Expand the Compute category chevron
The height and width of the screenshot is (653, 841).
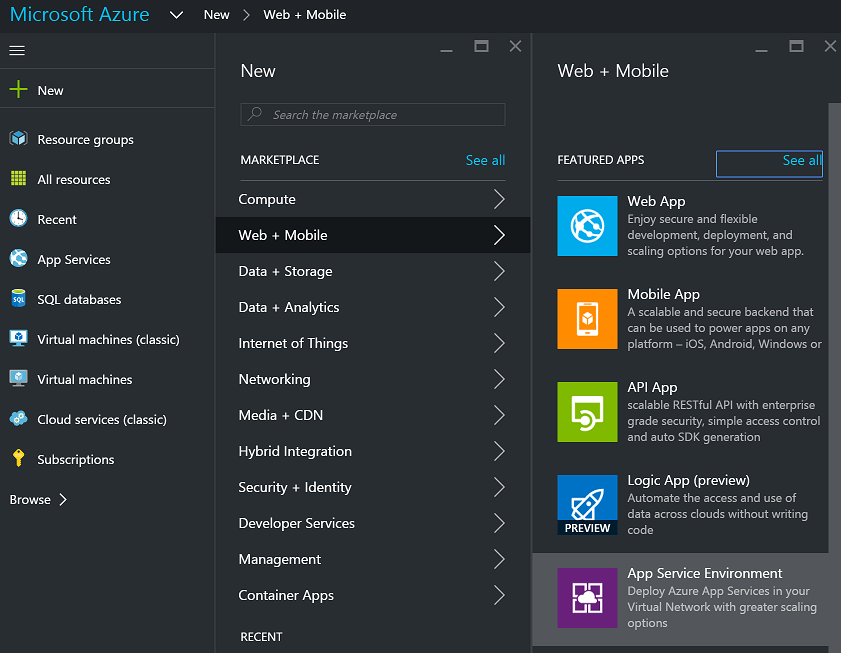tap(499, 199)
